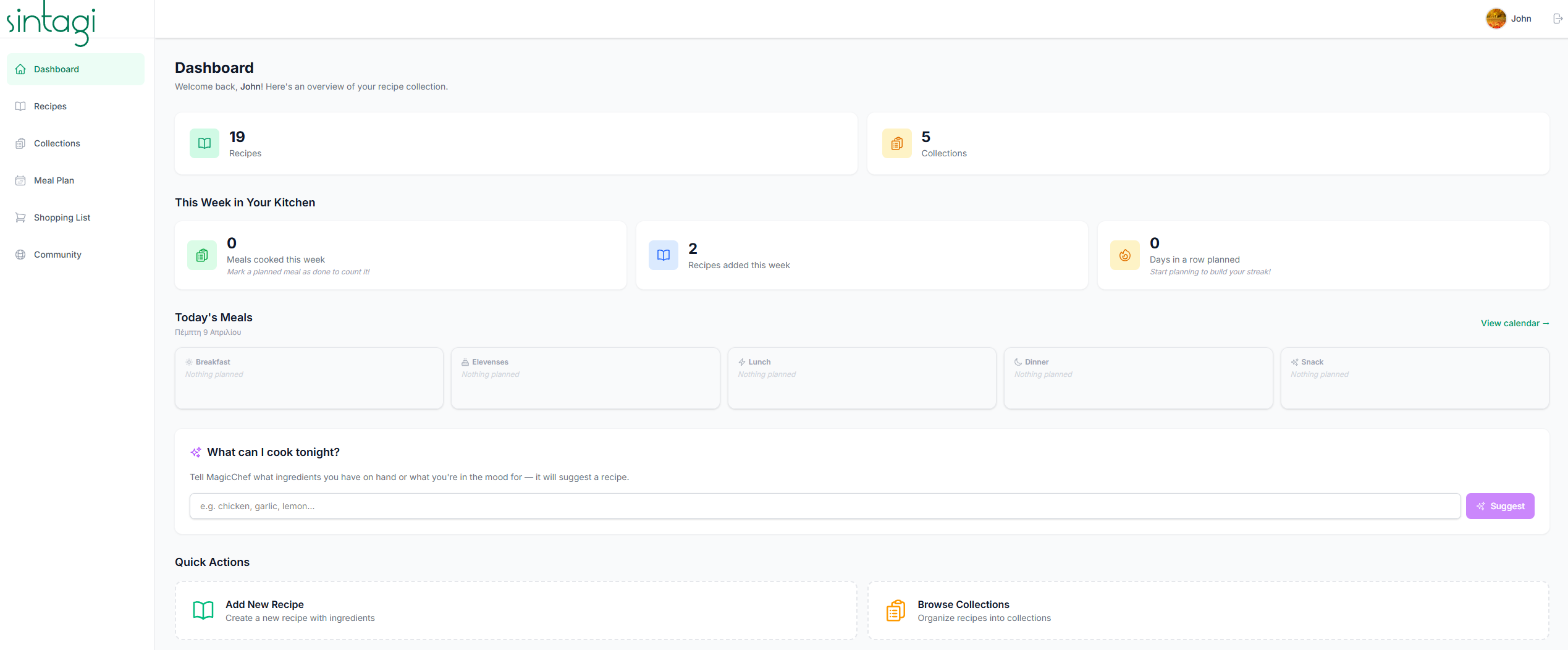Click the Add New Recipe quick action
The width and height of the screenshot is (1568, 650).
[516, 610]
